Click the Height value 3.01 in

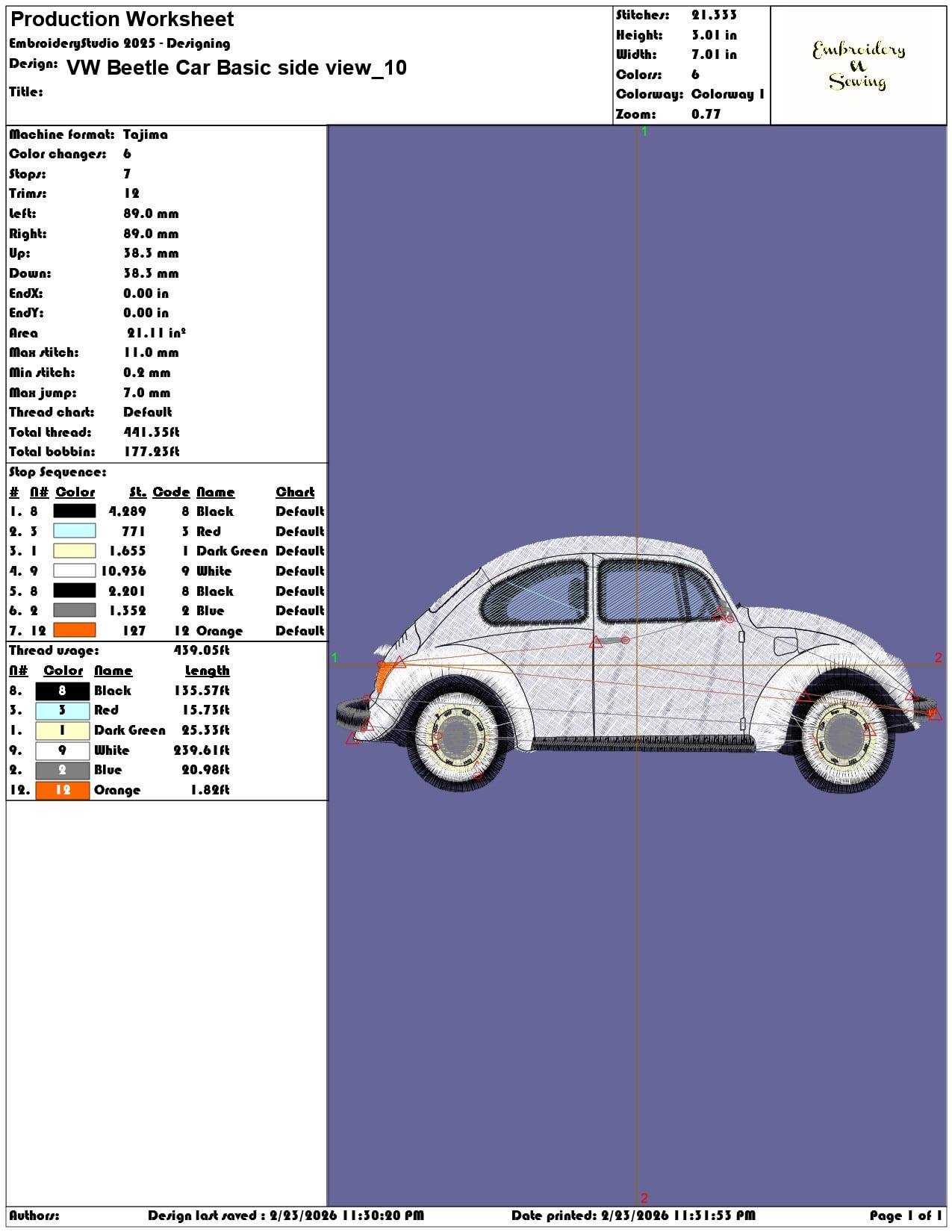pyautogui.click(x=714, y=35)
